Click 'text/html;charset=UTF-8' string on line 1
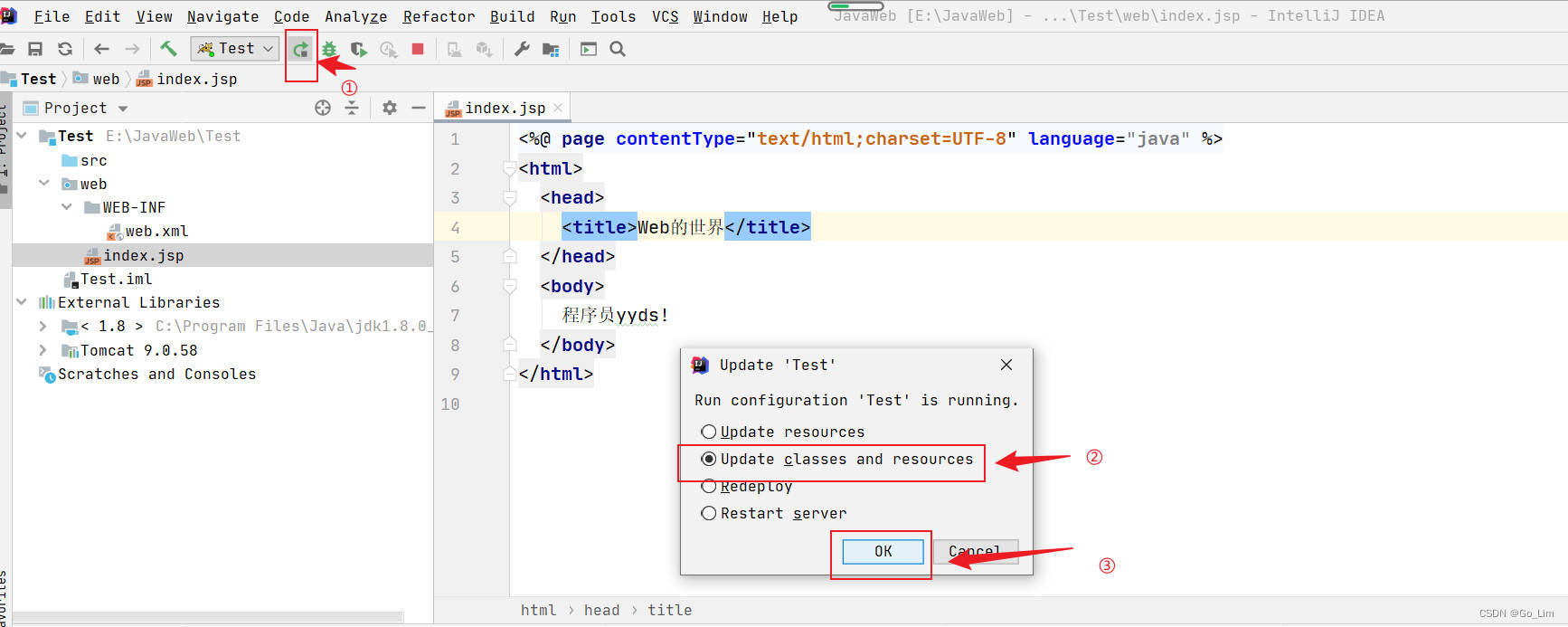1568x627 pixels. [882, 138]
